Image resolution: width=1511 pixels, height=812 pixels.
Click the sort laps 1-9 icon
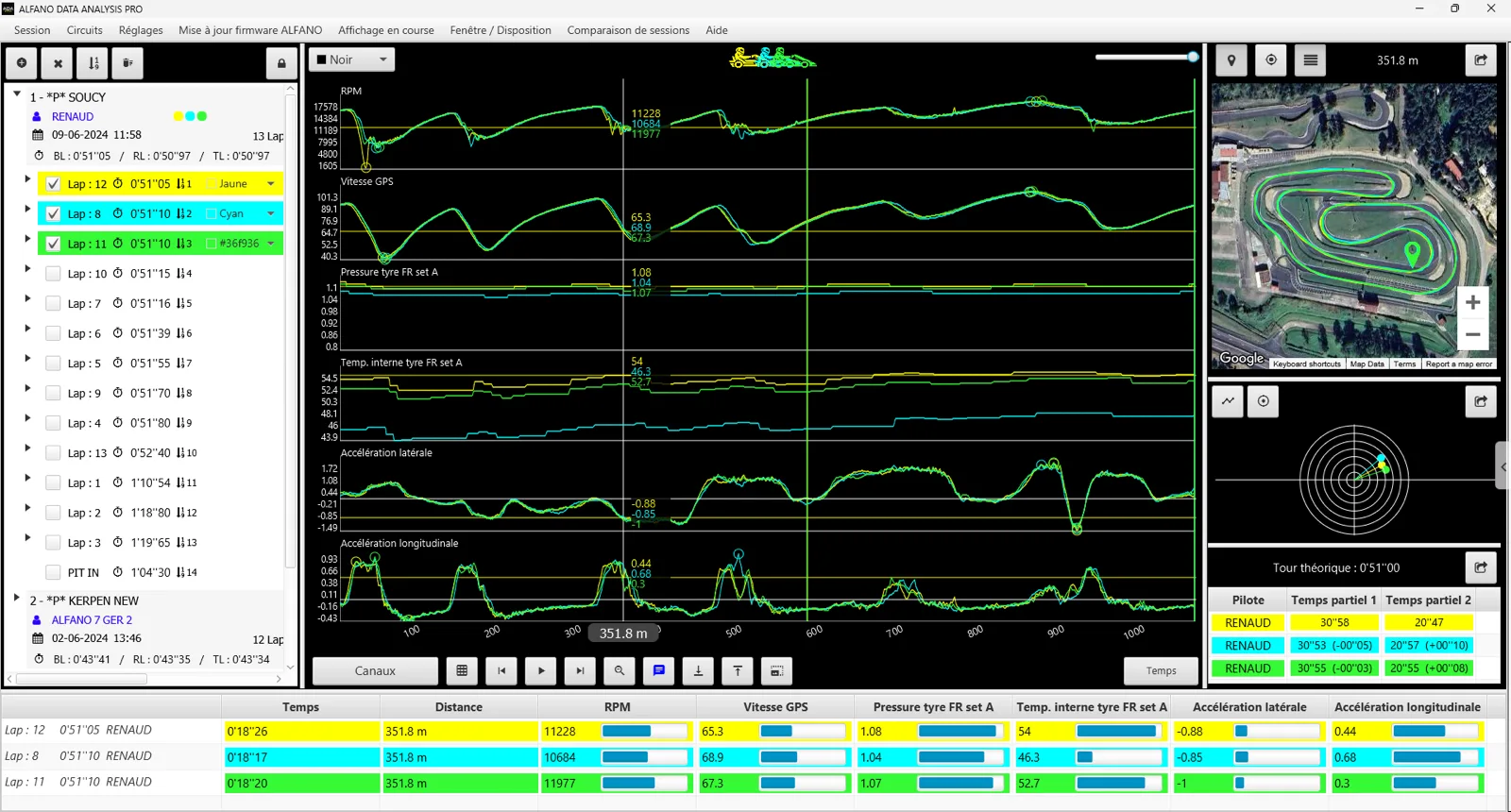(93, 63)
